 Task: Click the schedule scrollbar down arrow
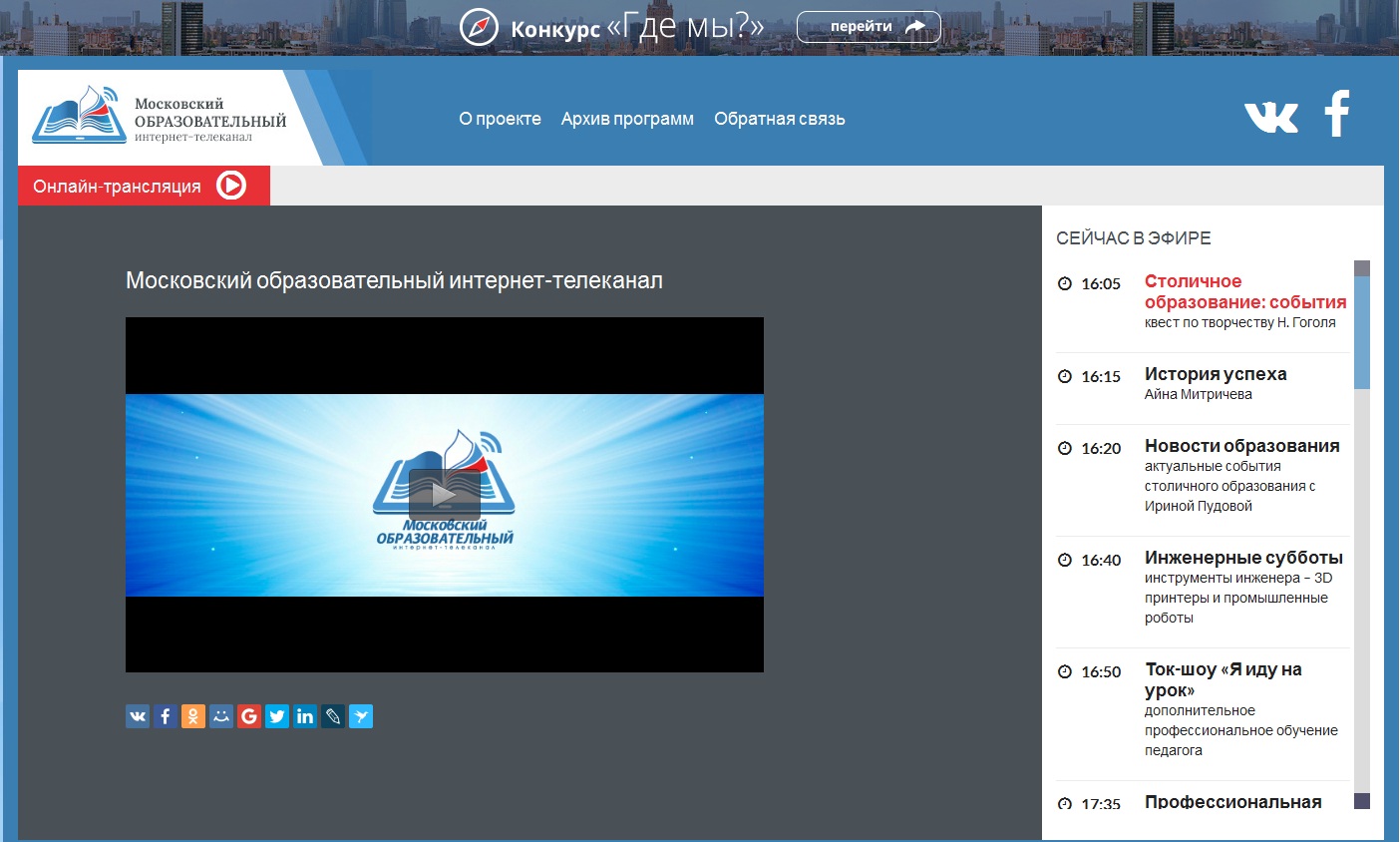point(1362,801)
